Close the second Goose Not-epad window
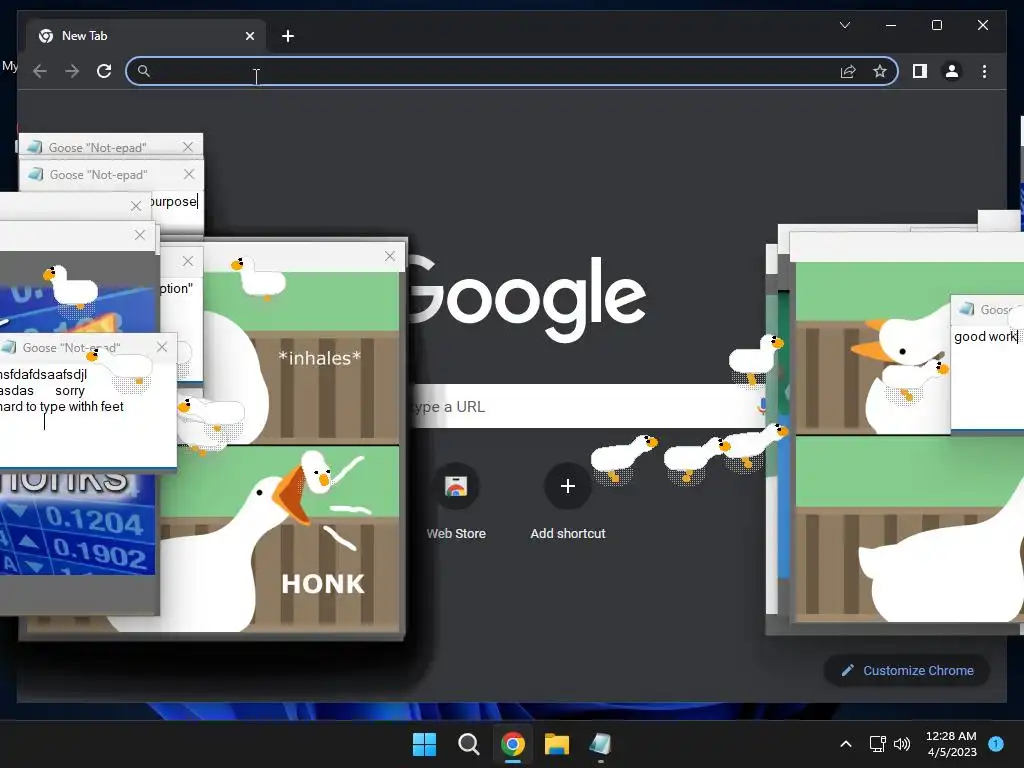Viewport: 1024px width, 768px height. [x=189, y=174]
